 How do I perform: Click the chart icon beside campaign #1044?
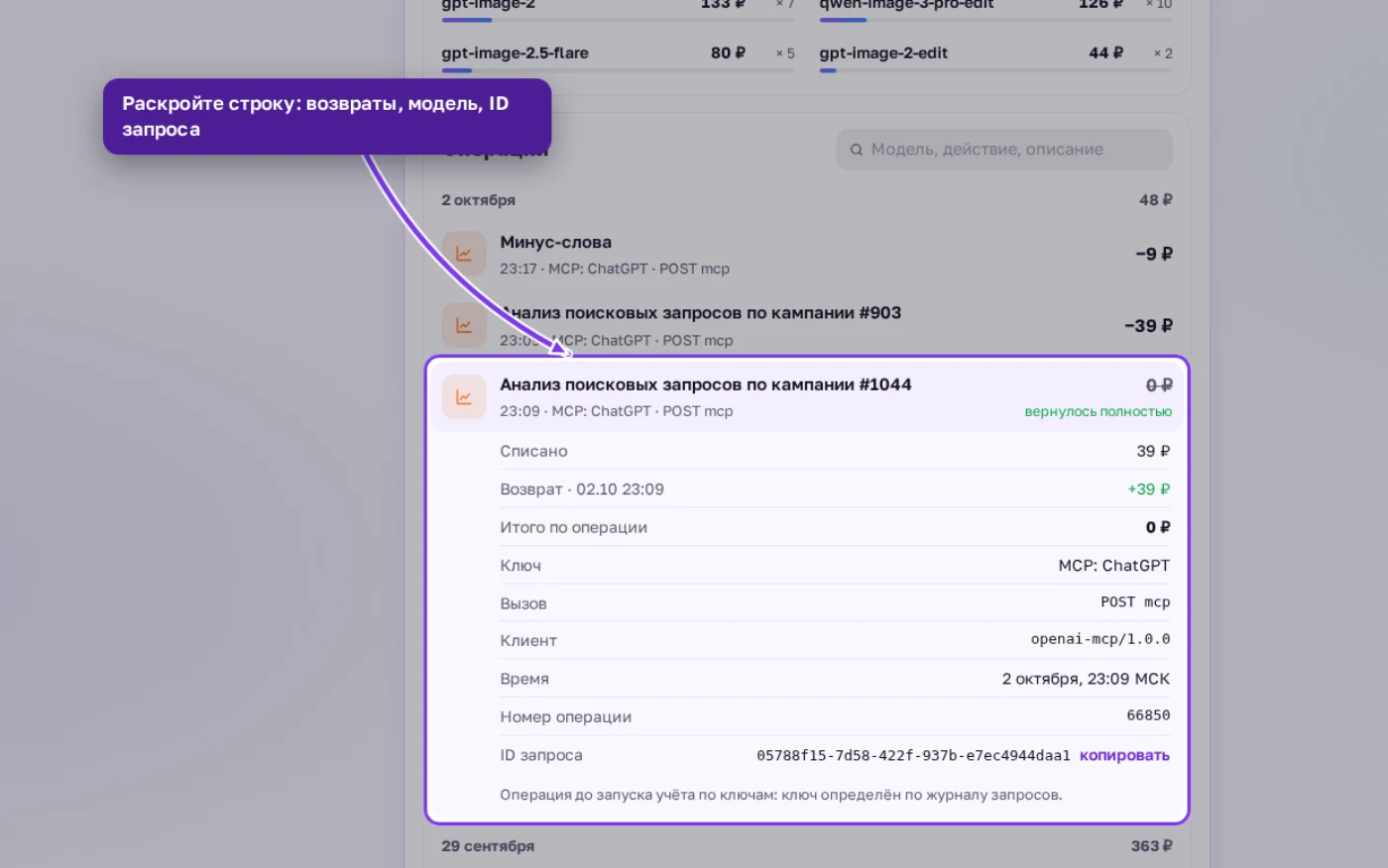click(x=463, y=397)
